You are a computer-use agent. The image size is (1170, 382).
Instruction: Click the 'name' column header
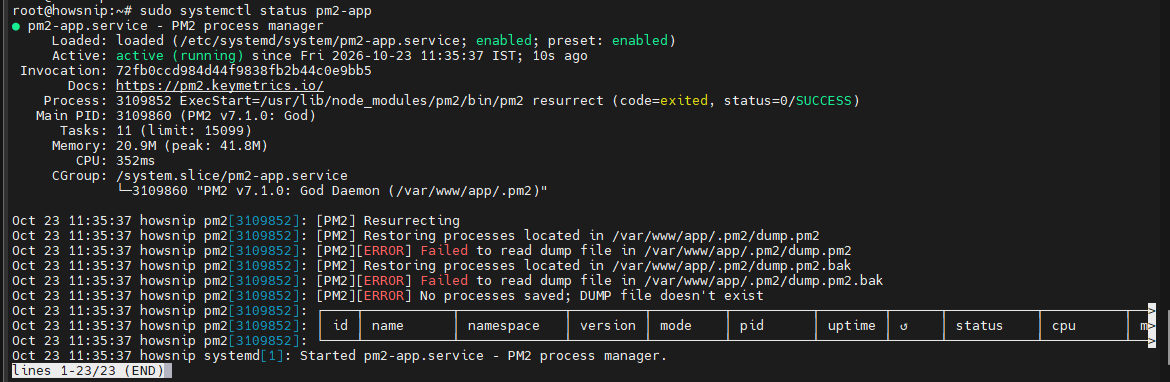(387, 326)
